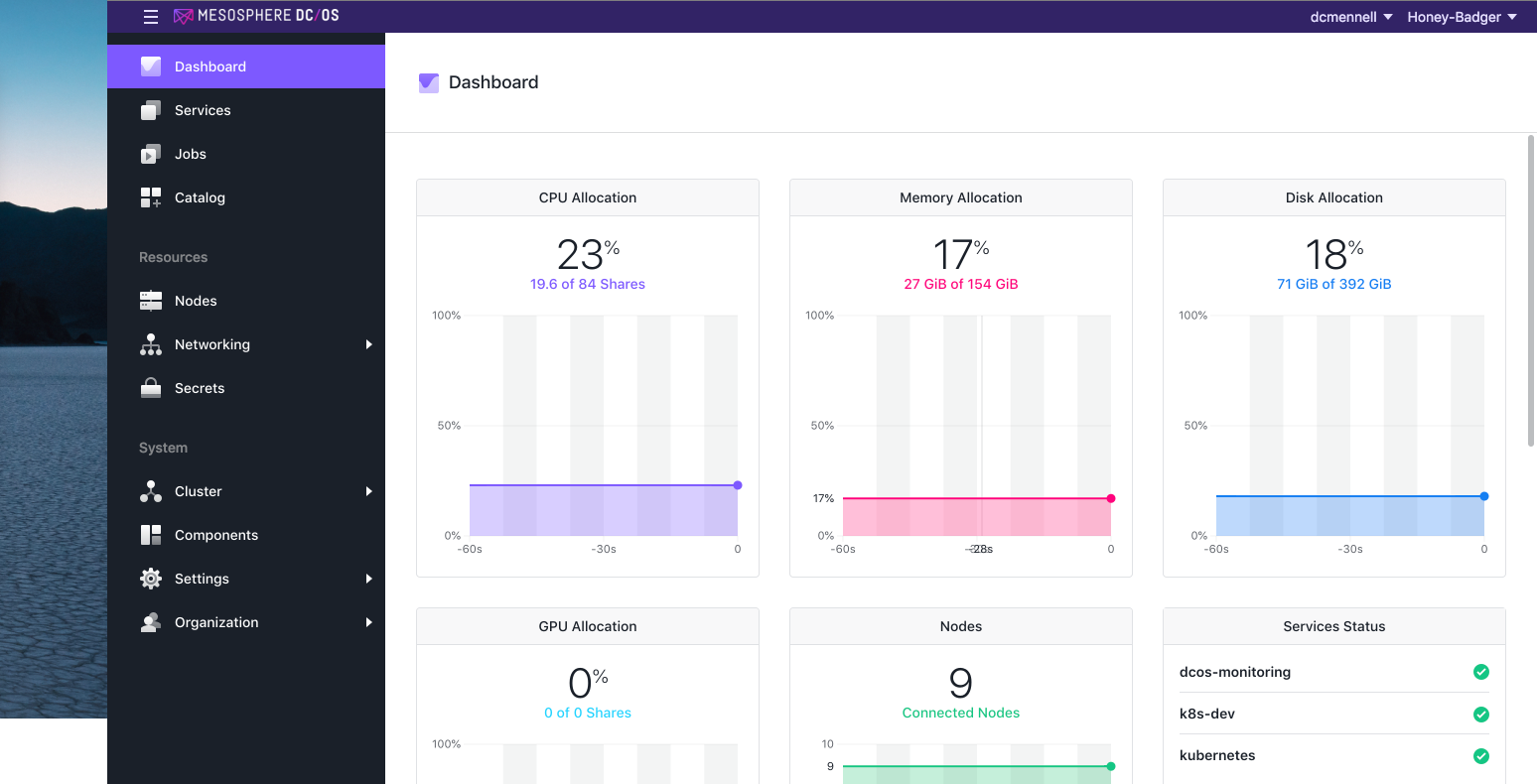This screenshot has height=784, width=1537.
Task: Click the "71 GiB of 392 GiB" text
Action: [1334, 284]
